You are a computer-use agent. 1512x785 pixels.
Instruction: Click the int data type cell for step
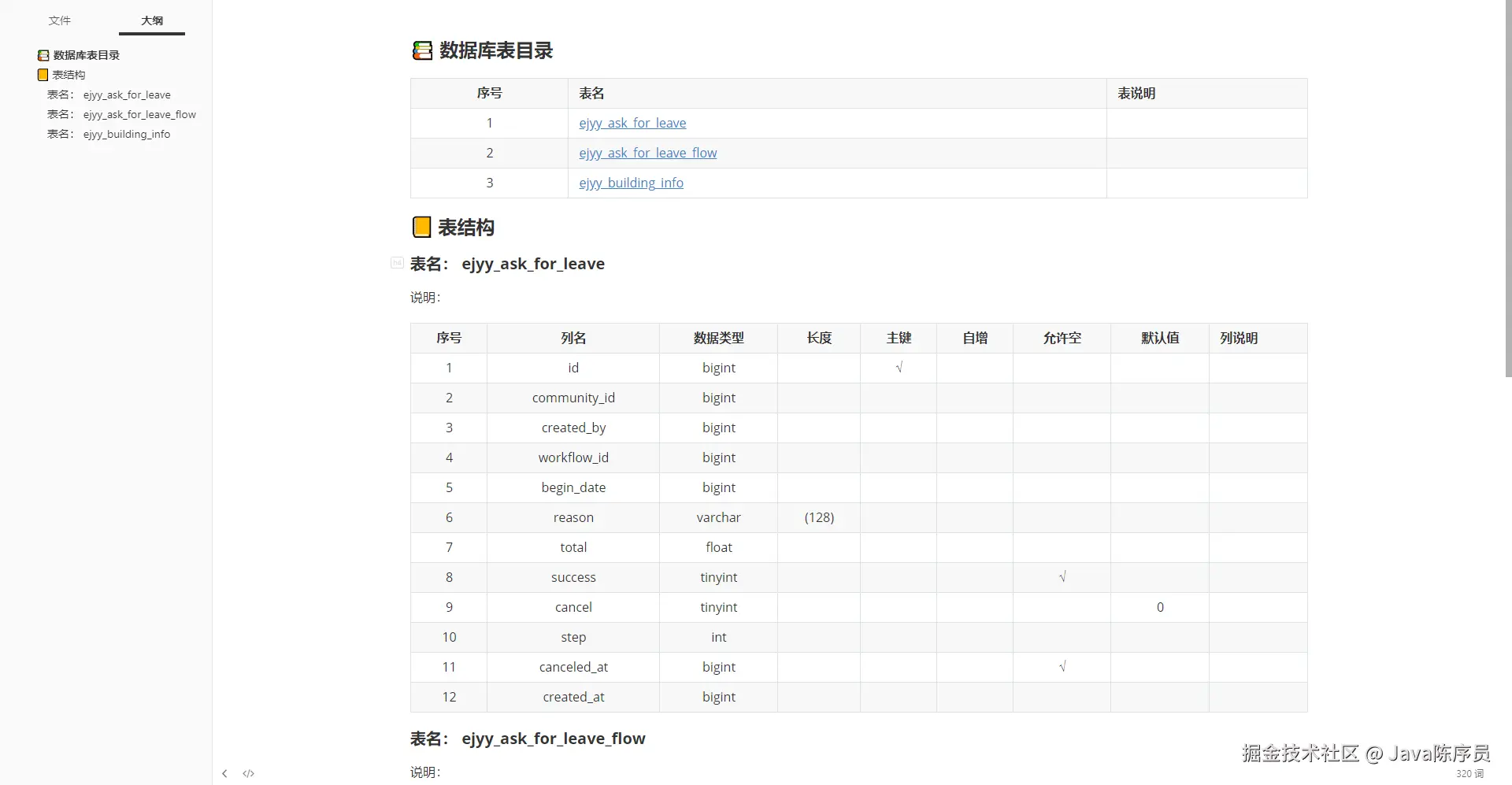pos(718,638)
